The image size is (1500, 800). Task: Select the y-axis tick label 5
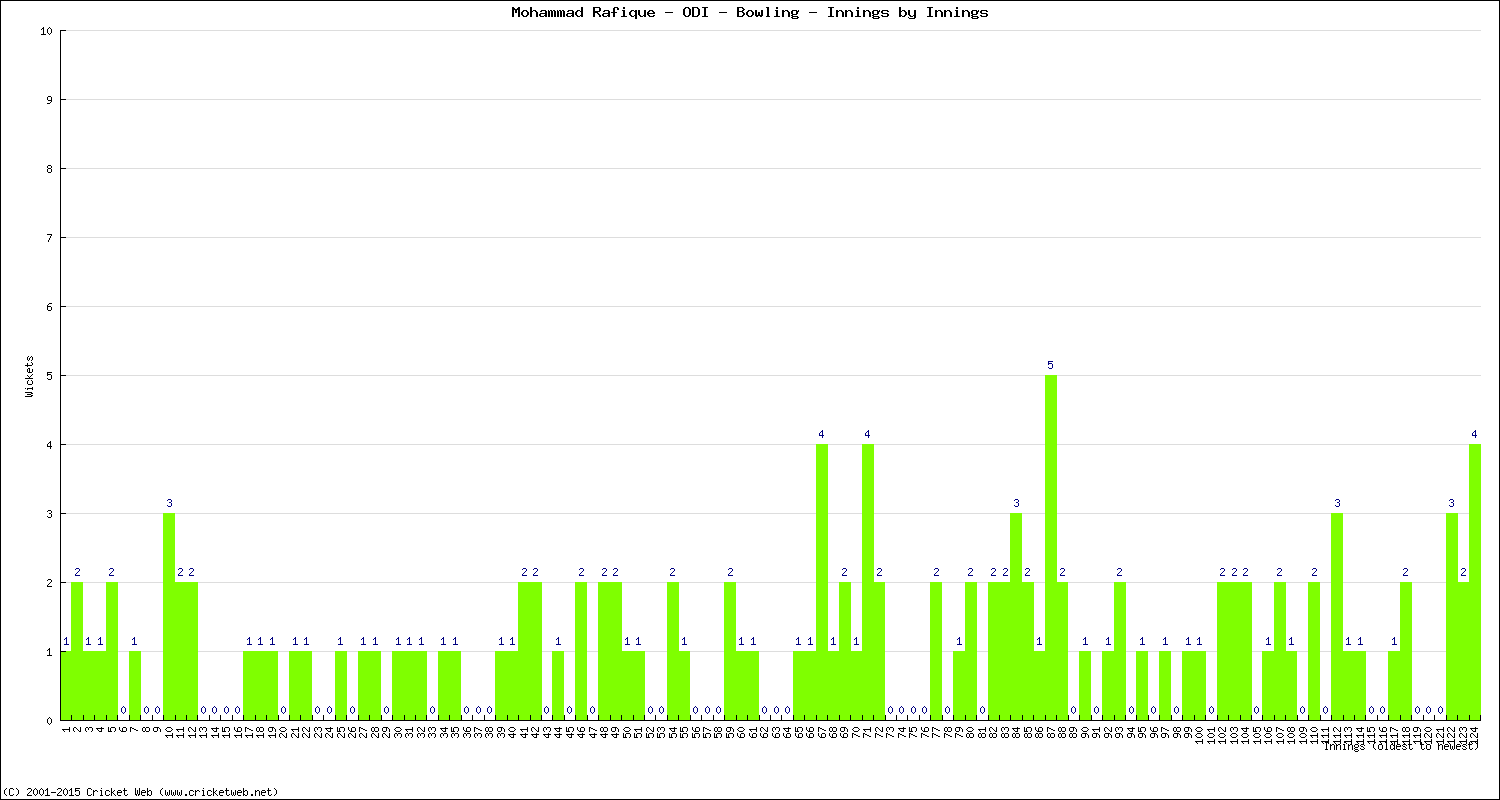[x=49, y=376]
